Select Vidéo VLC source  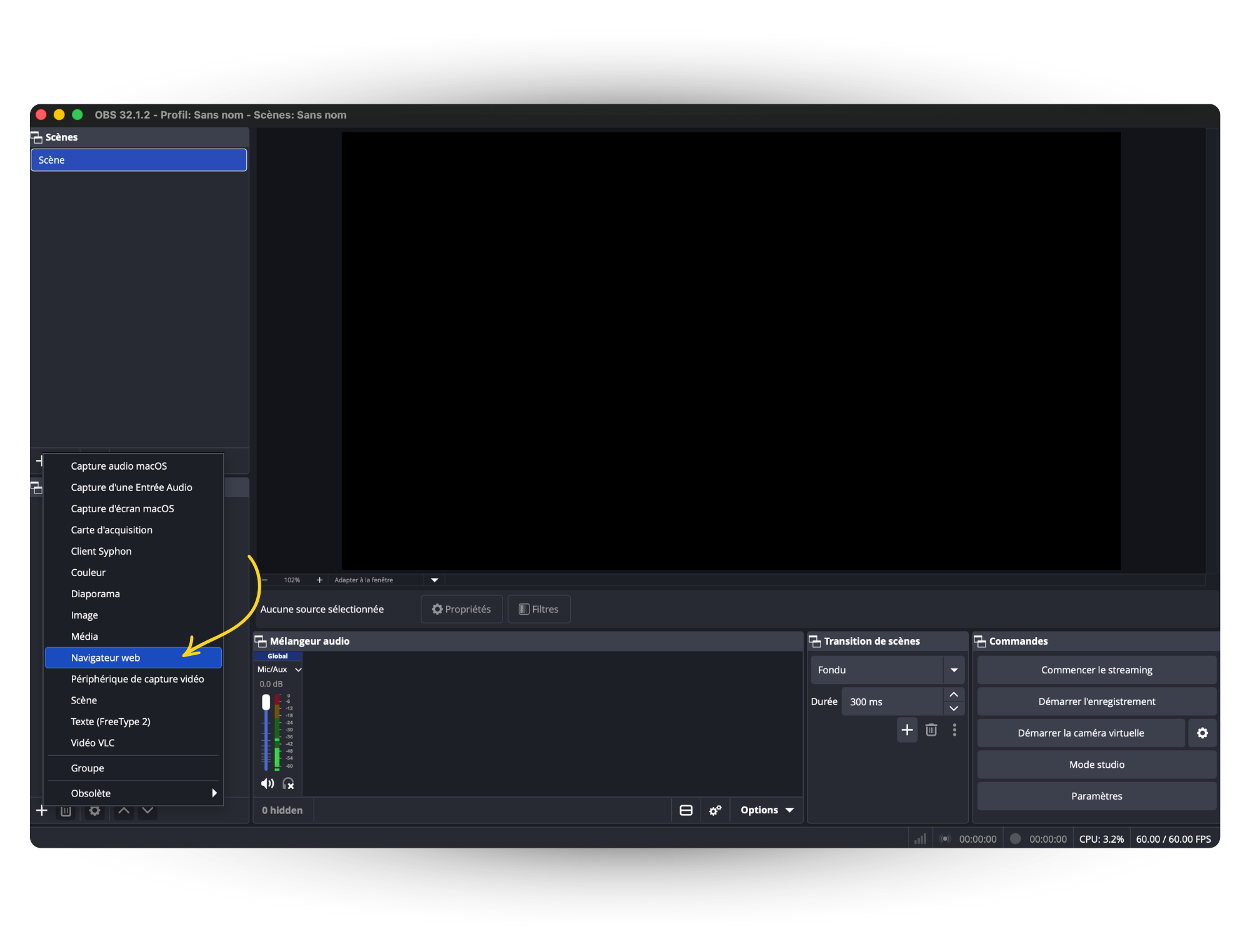pos(133,743)
